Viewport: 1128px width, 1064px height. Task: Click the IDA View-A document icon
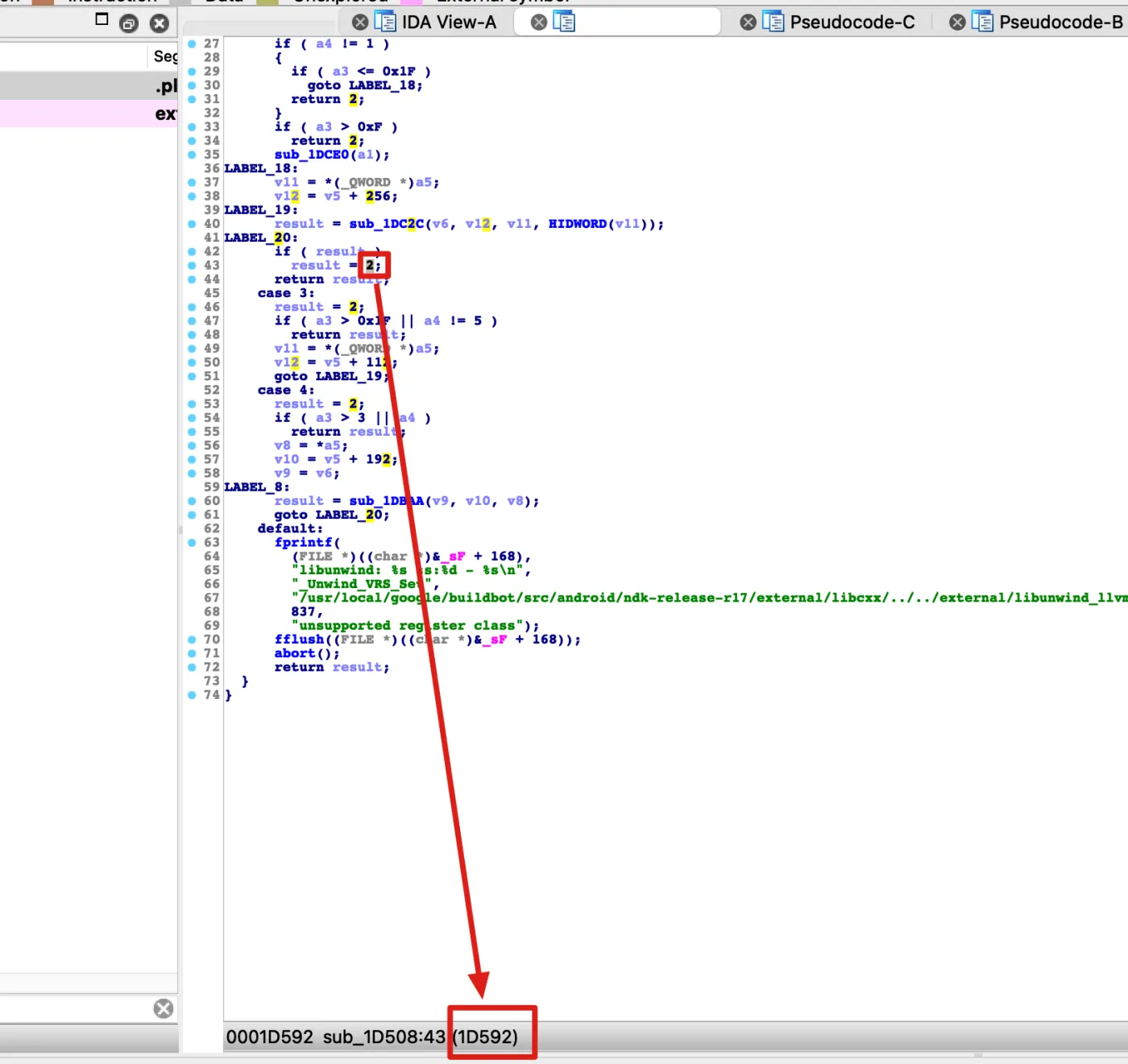[385, 23]
